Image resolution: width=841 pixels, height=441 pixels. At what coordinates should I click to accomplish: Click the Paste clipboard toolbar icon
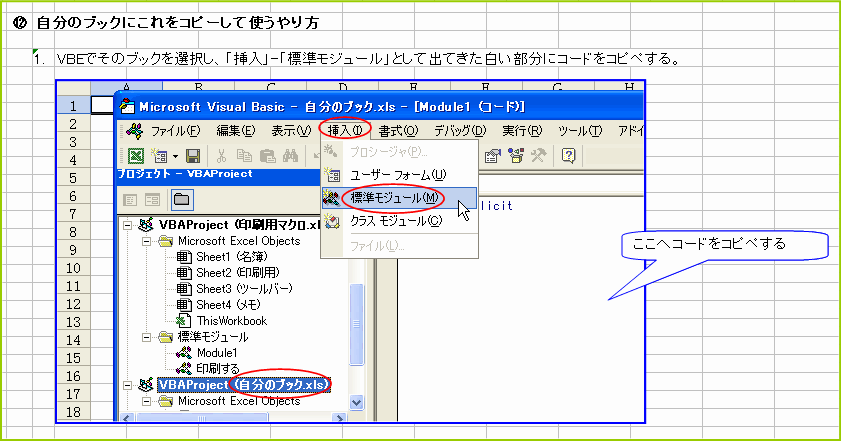267,156
